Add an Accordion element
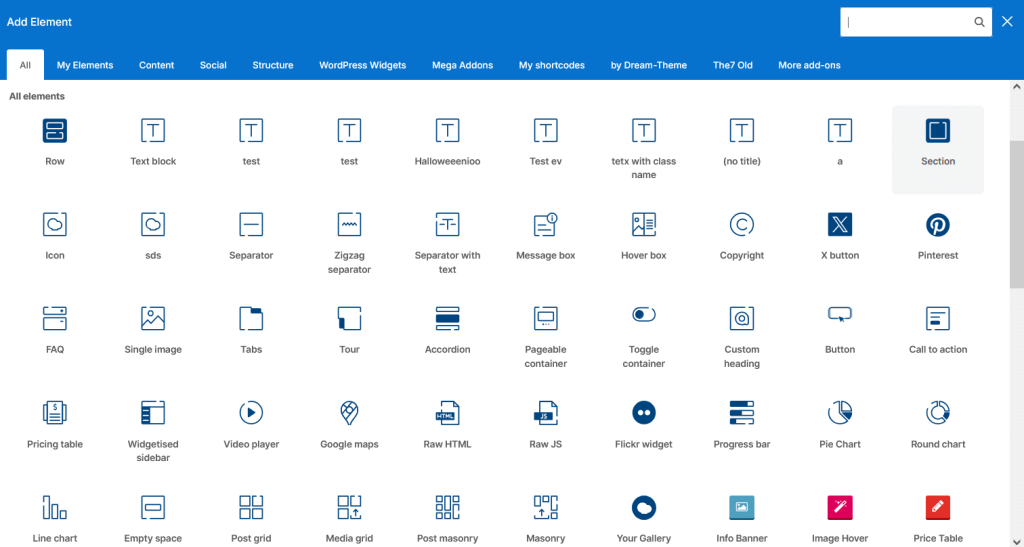 (447, 330)
